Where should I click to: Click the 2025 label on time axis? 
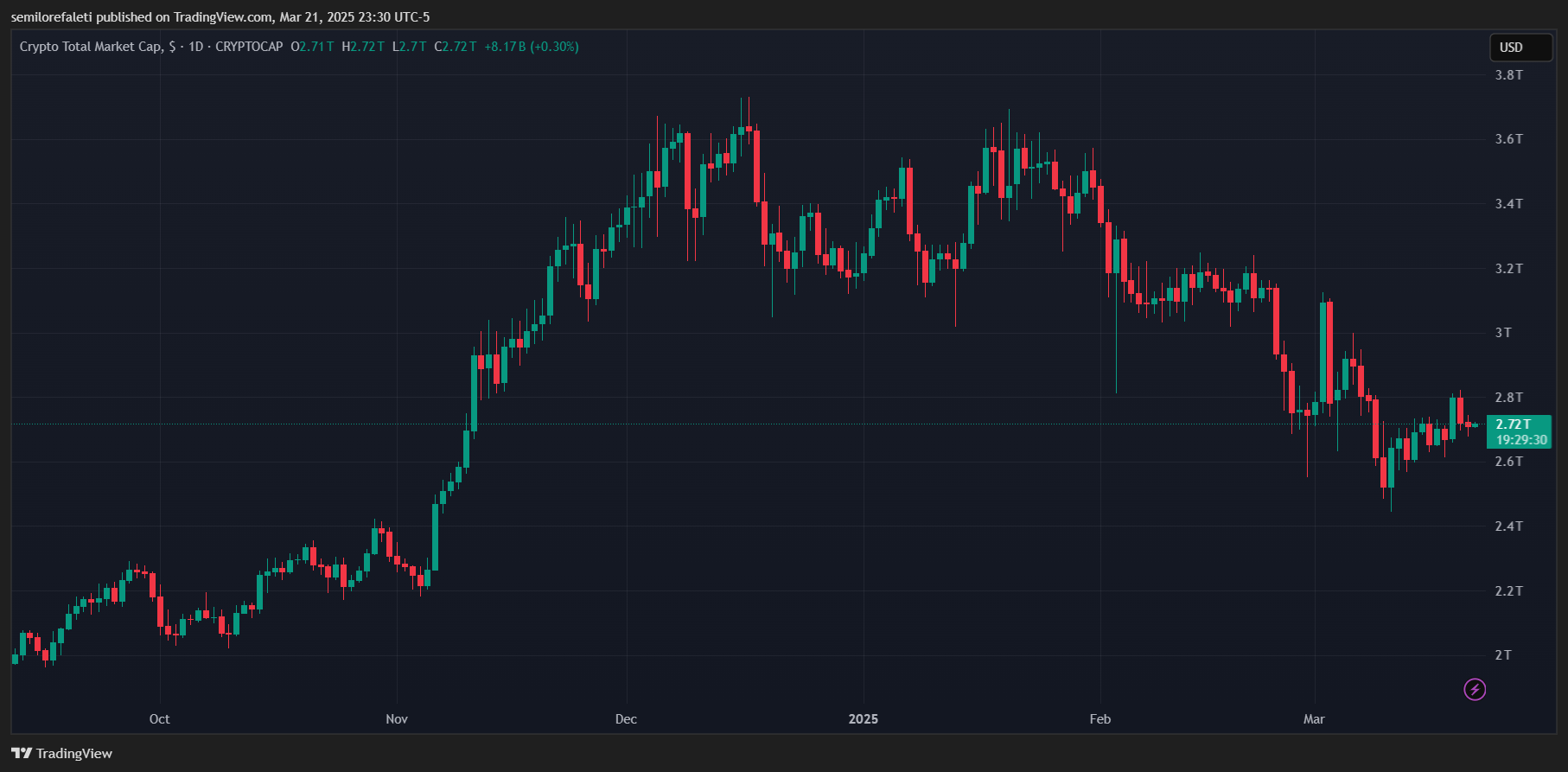click(x=864, y=719)
